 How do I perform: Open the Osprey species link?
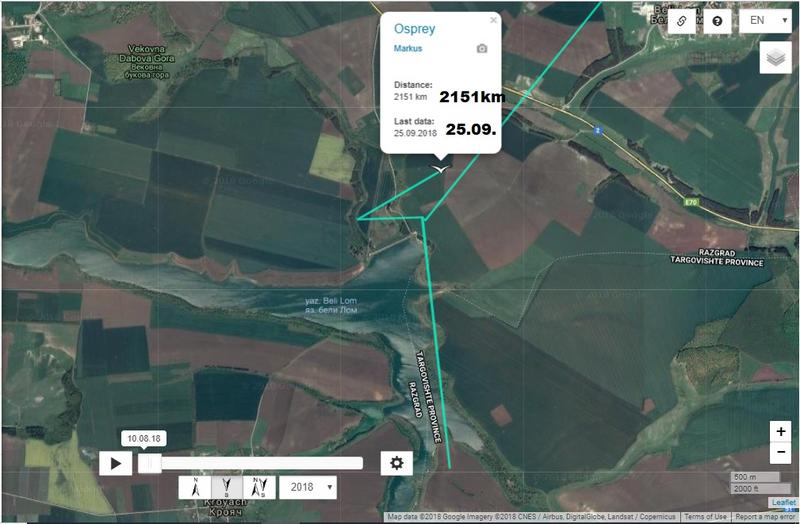(414, 29)
